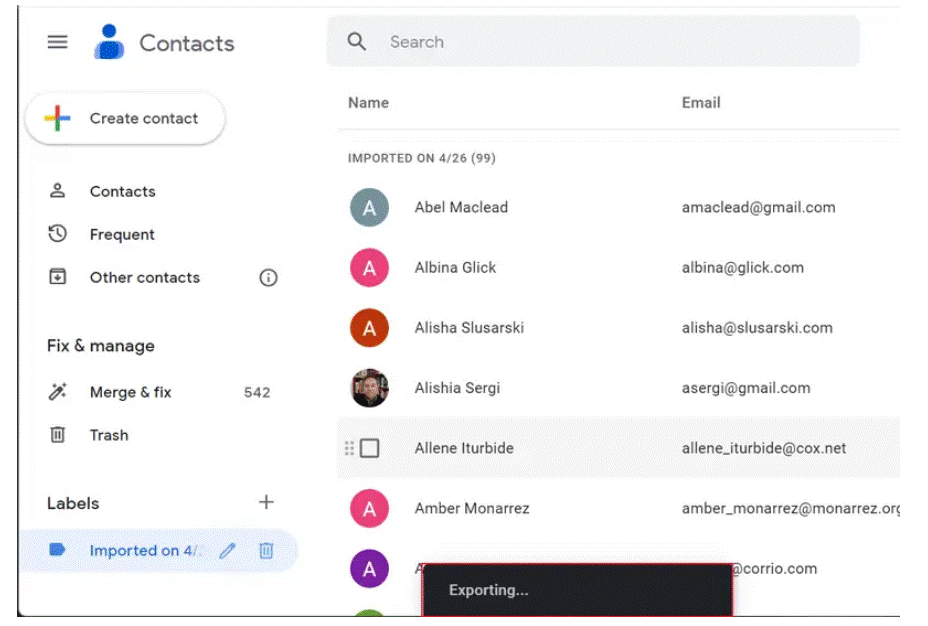The width and height of the screenshot is (928, 626).
Task: Click the Google Contacts logo icon
Action: tap(109, 41)
